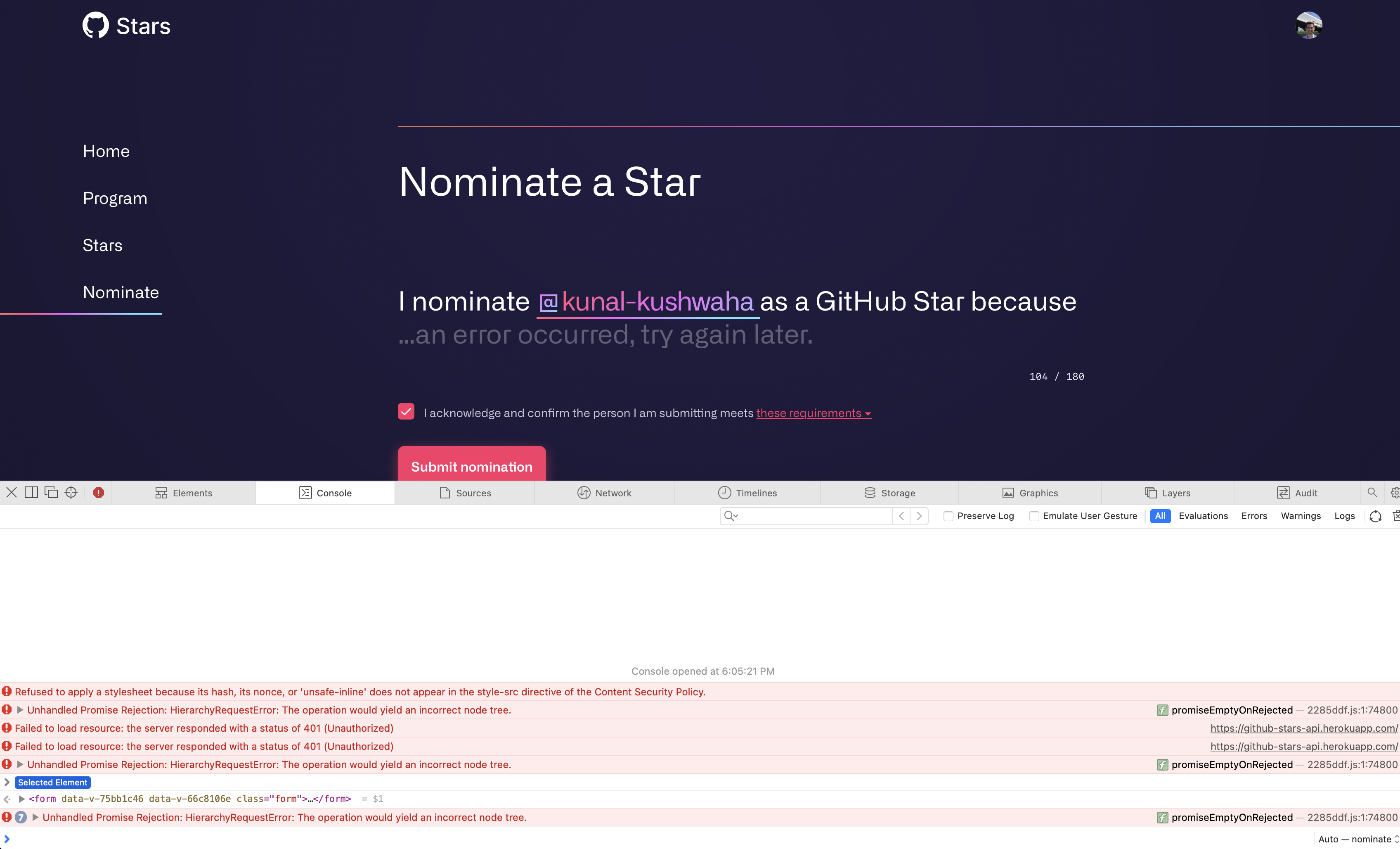The width and height of the screenshot is (1400, 849).
Task: Switch to the Network tab
Action: coord(604,492)
